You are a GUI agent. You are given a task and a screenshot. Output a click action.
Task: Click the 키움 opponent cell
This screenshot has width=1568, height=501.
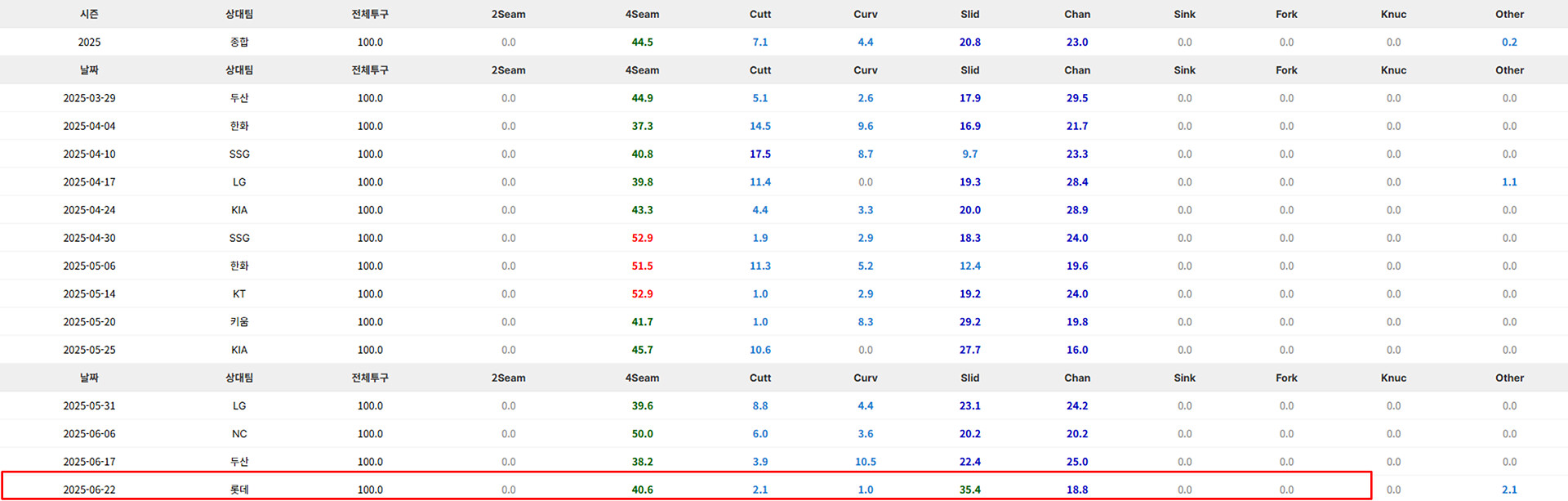(239, 322)
